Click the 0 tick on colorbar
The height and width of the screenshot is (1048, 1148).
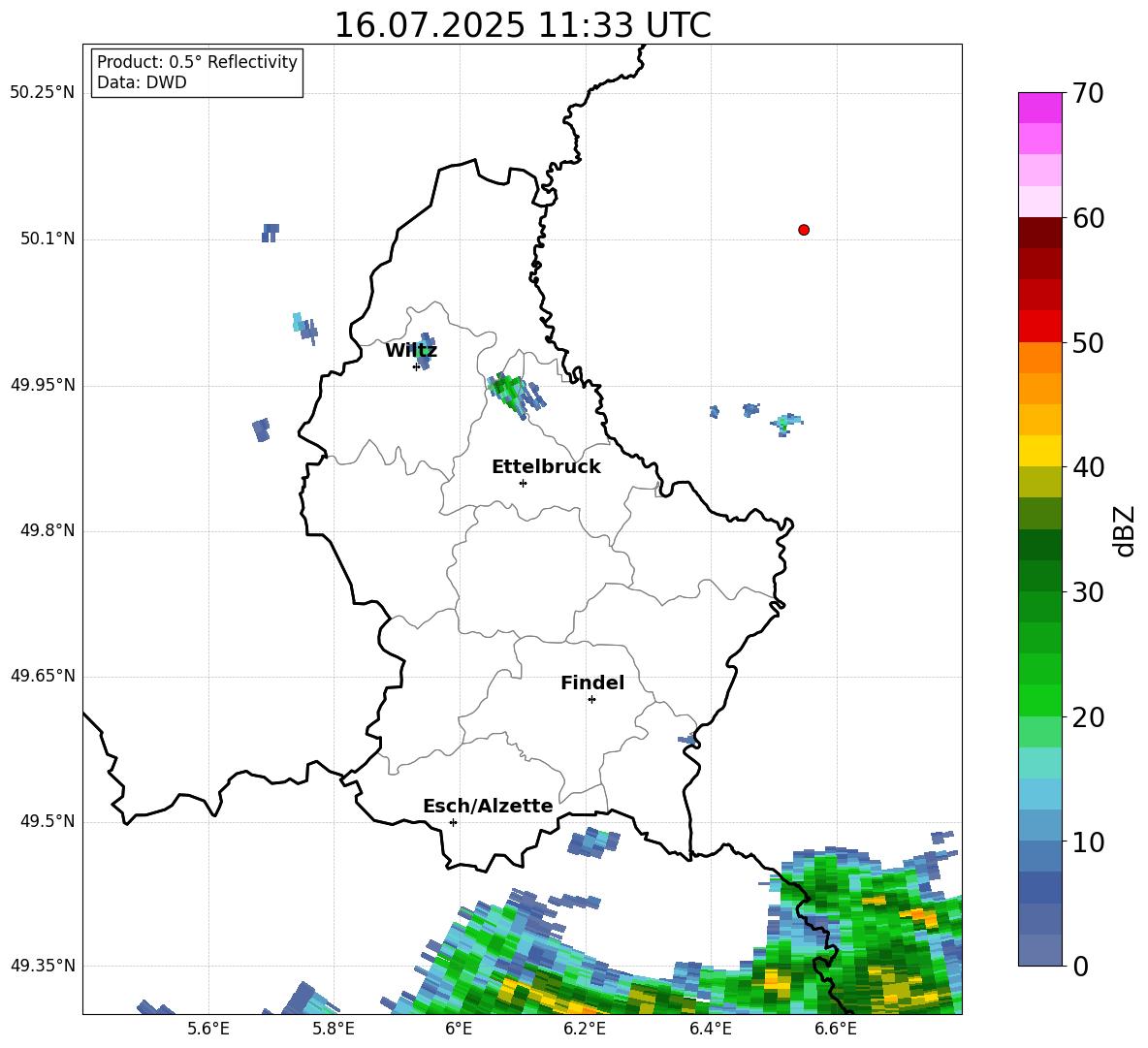point(1081,966)
